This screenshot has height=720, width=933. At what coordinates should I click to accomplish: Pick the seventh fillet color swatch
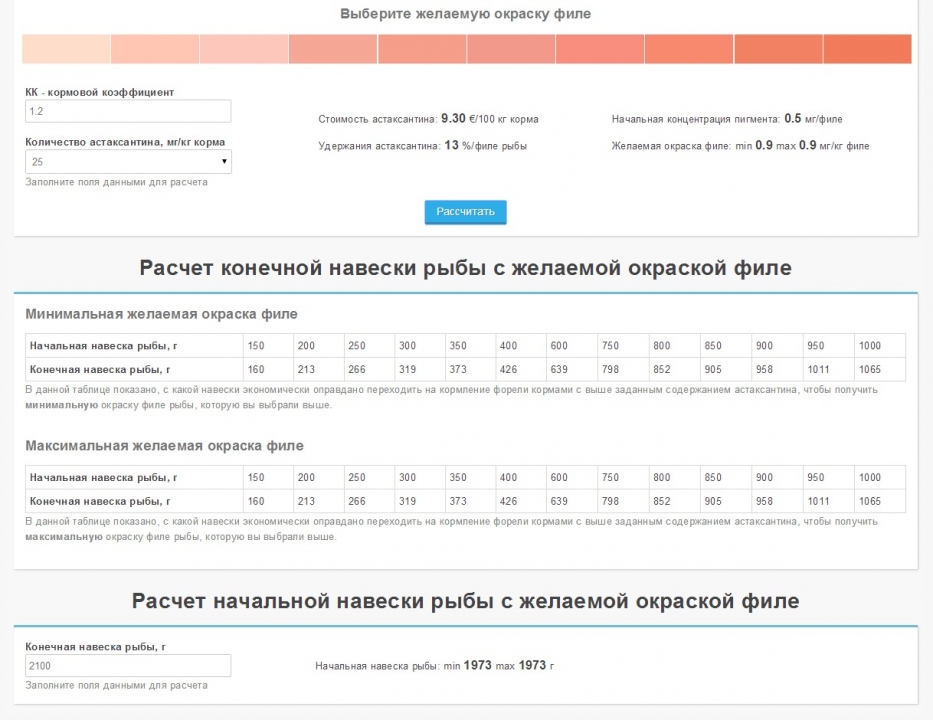[600, 49]
